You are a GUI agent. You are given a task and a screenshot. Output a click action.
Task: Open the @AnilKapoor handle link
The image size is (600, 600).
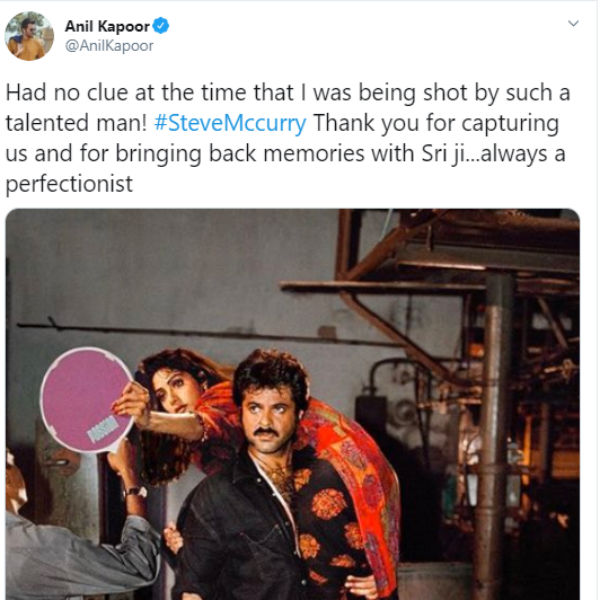109,46
